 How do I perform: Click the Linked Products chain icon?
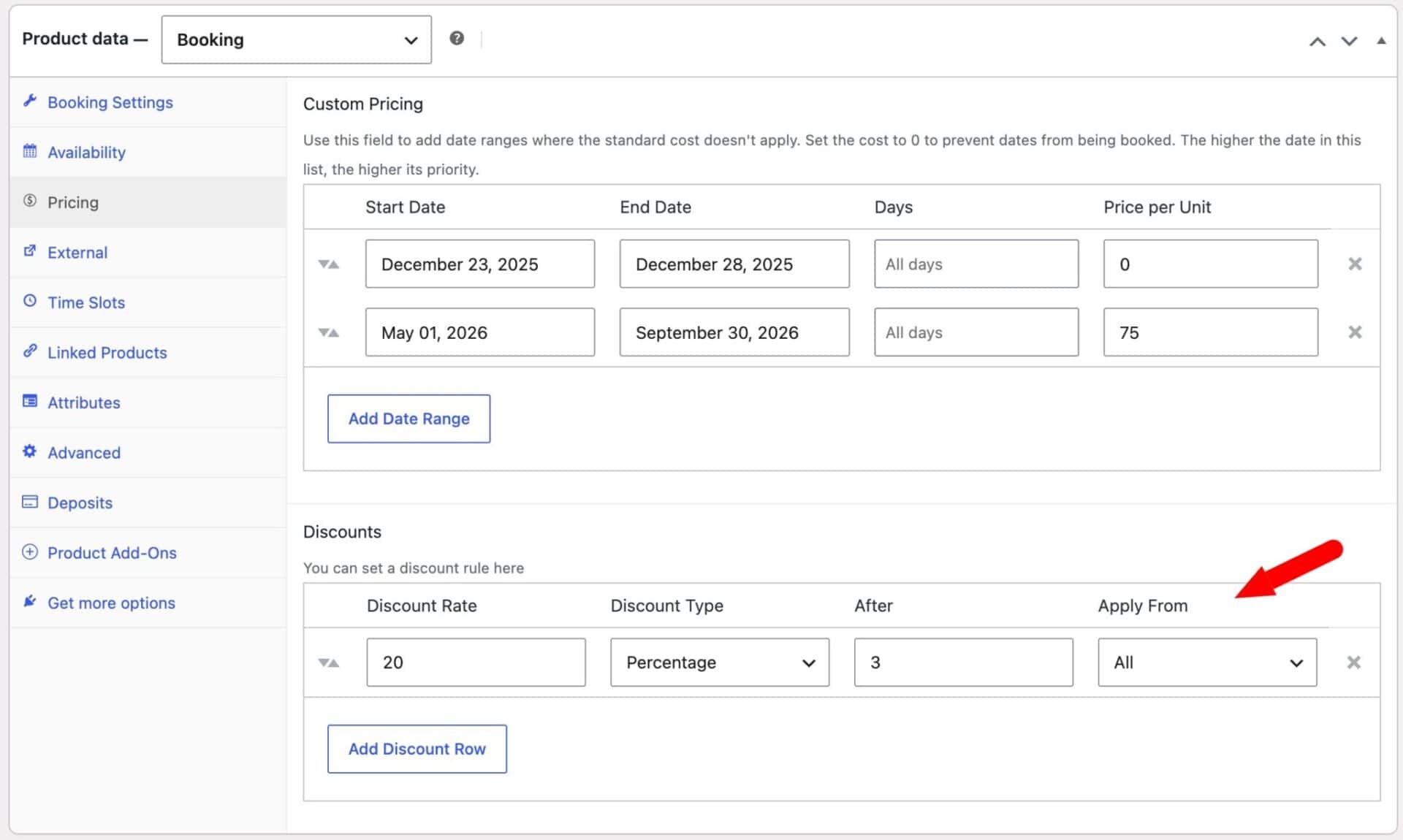30,351
